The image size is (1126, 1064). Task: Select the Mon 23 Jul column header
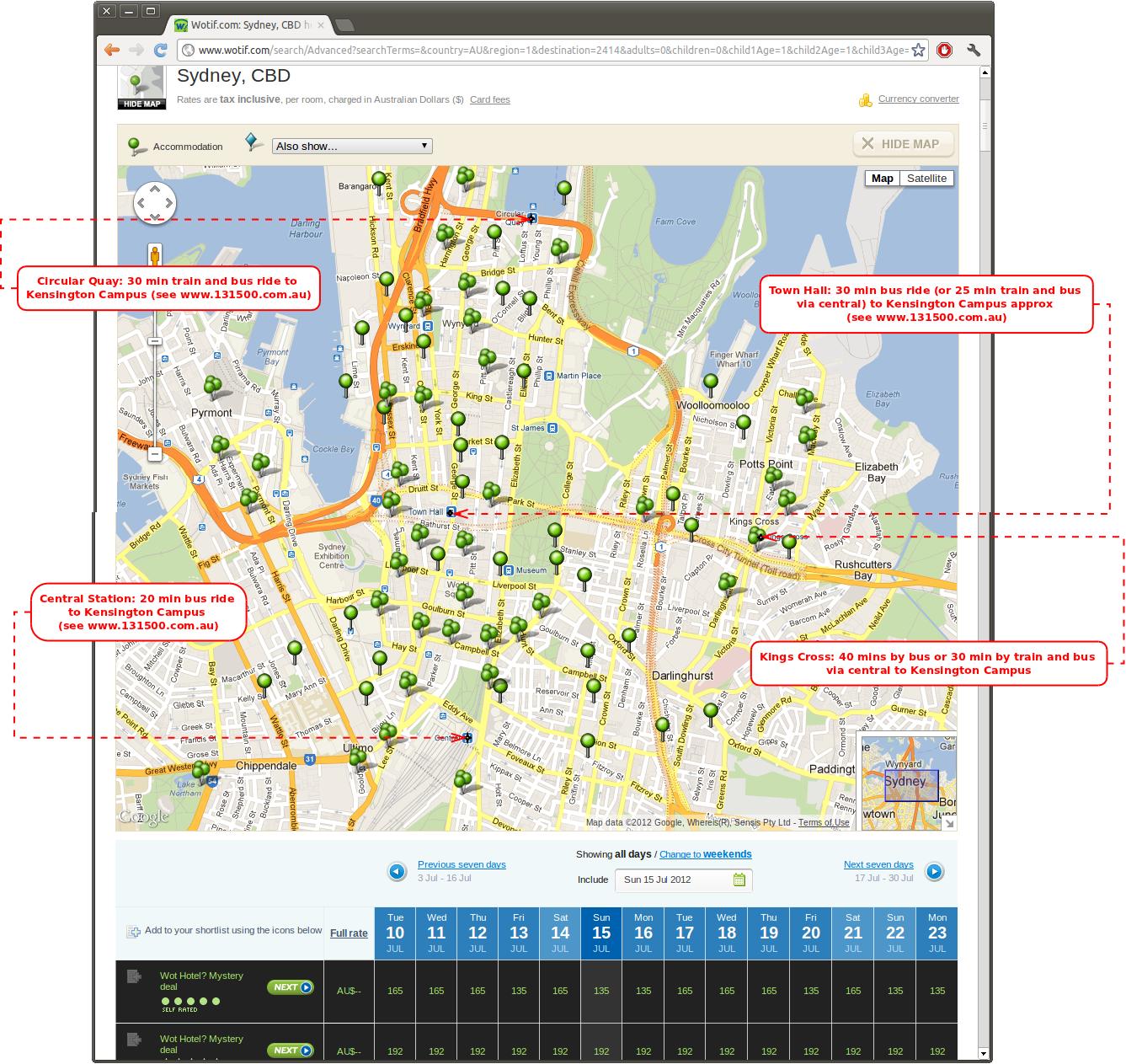click(937, 933)
